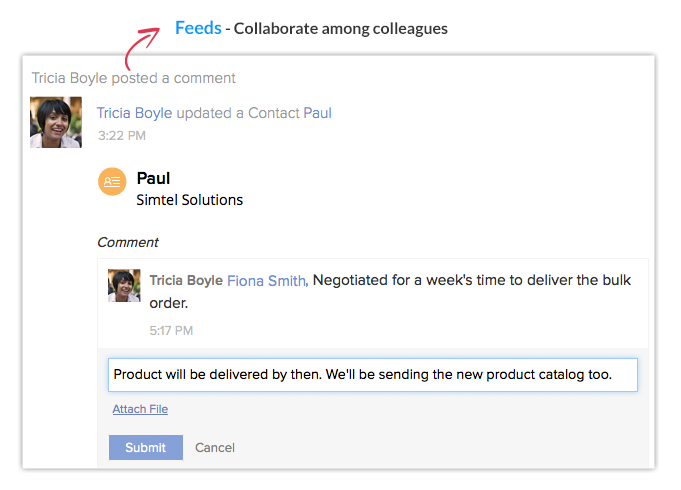Click the 5:17 PM comment timestamp
The image size is (681, 490).
(x=171, y=331)
